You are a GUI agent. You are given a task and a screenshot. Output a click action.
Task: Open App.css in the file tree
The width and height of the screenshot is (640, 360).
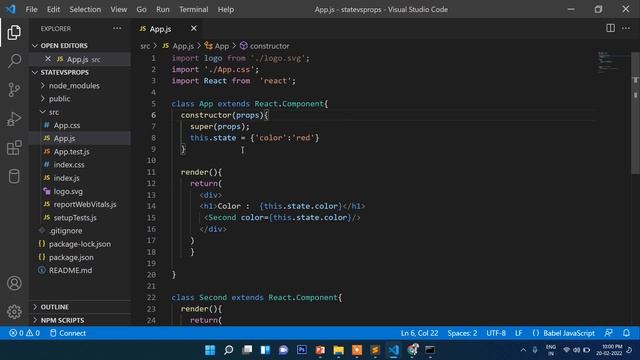67,125
